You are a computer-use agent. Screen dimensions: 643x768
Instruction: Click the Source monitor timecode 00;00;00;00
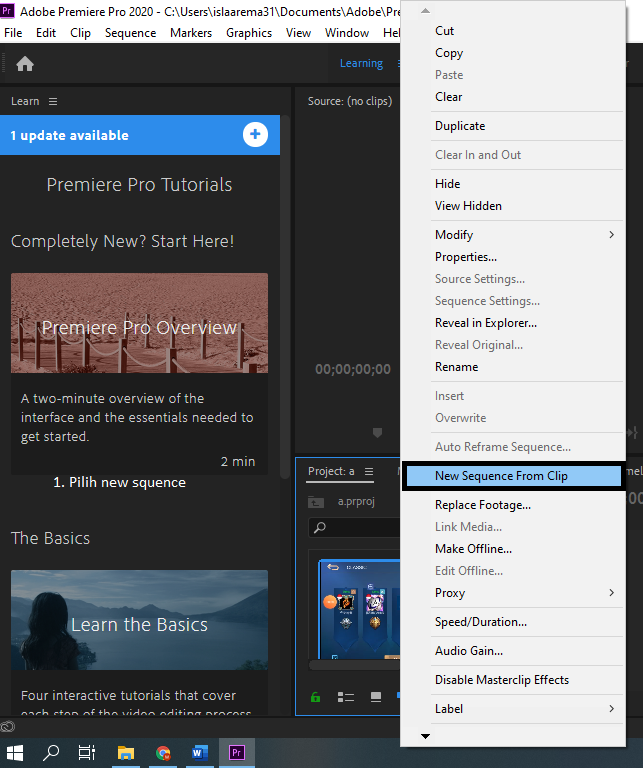[x=353, y=369]
